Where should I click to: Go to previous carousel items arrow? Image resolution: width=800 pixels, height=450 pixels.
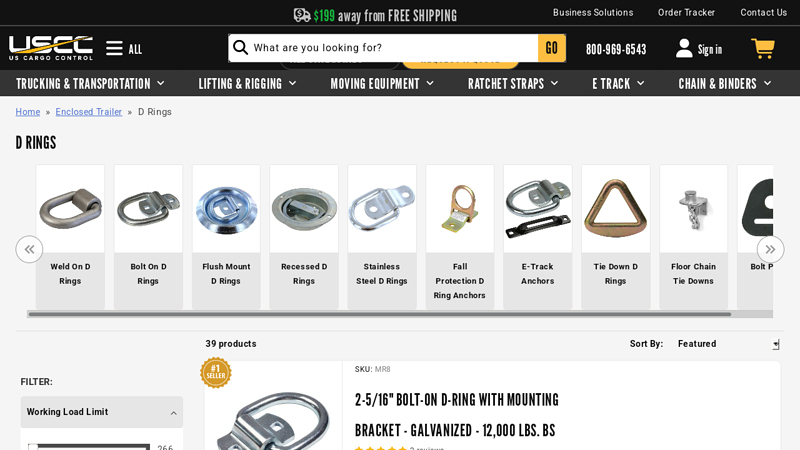click(29, 249)
